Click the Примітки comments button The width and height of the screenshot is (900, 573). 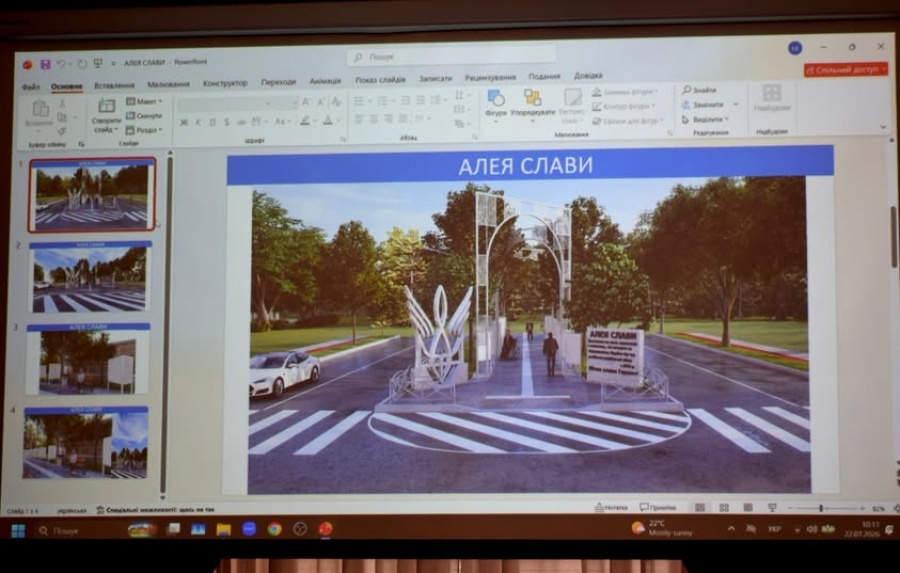658,508
